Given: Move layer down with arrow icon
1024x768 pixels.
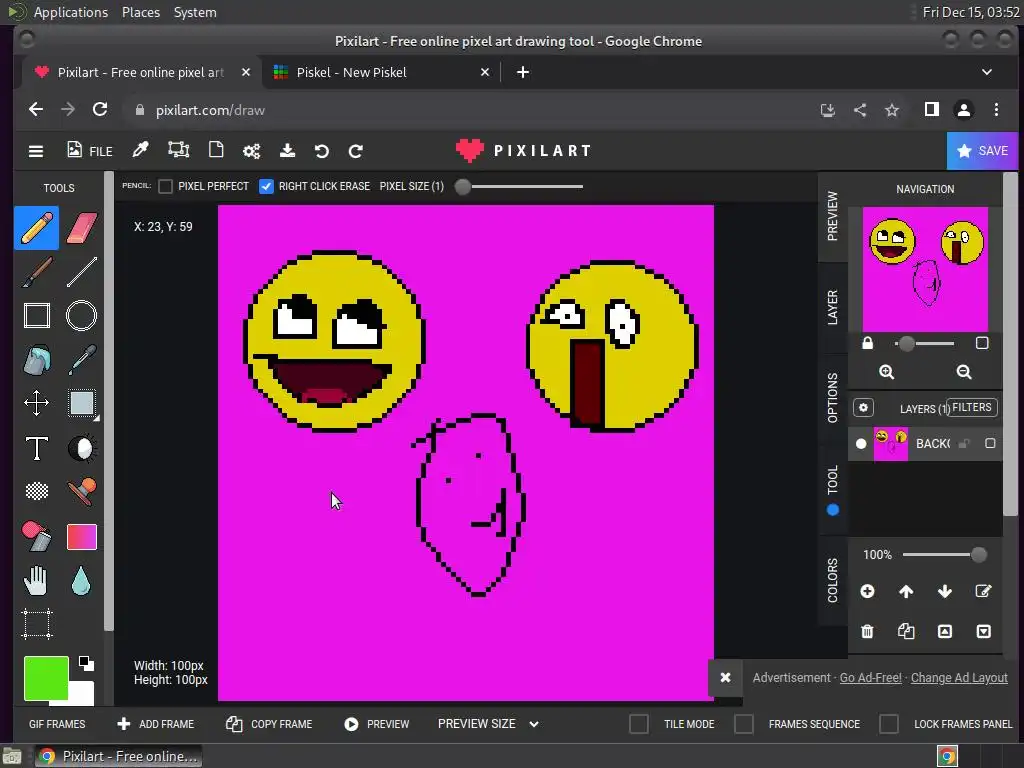Looking at the screenshot, I should (x=945, y=592).
